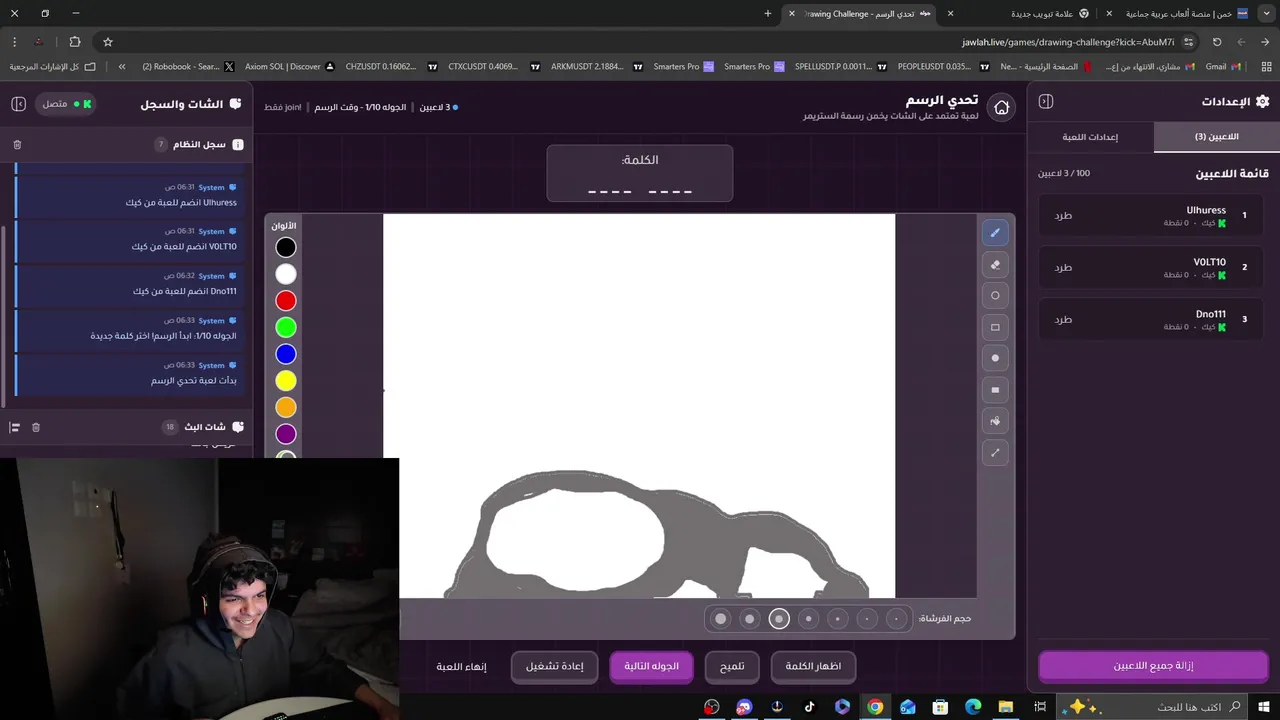Open Task View on the taskbar
Image resolution: width=1280 pixels, height=720 pixels.
pyautogui.click(x=1040, y=707)
